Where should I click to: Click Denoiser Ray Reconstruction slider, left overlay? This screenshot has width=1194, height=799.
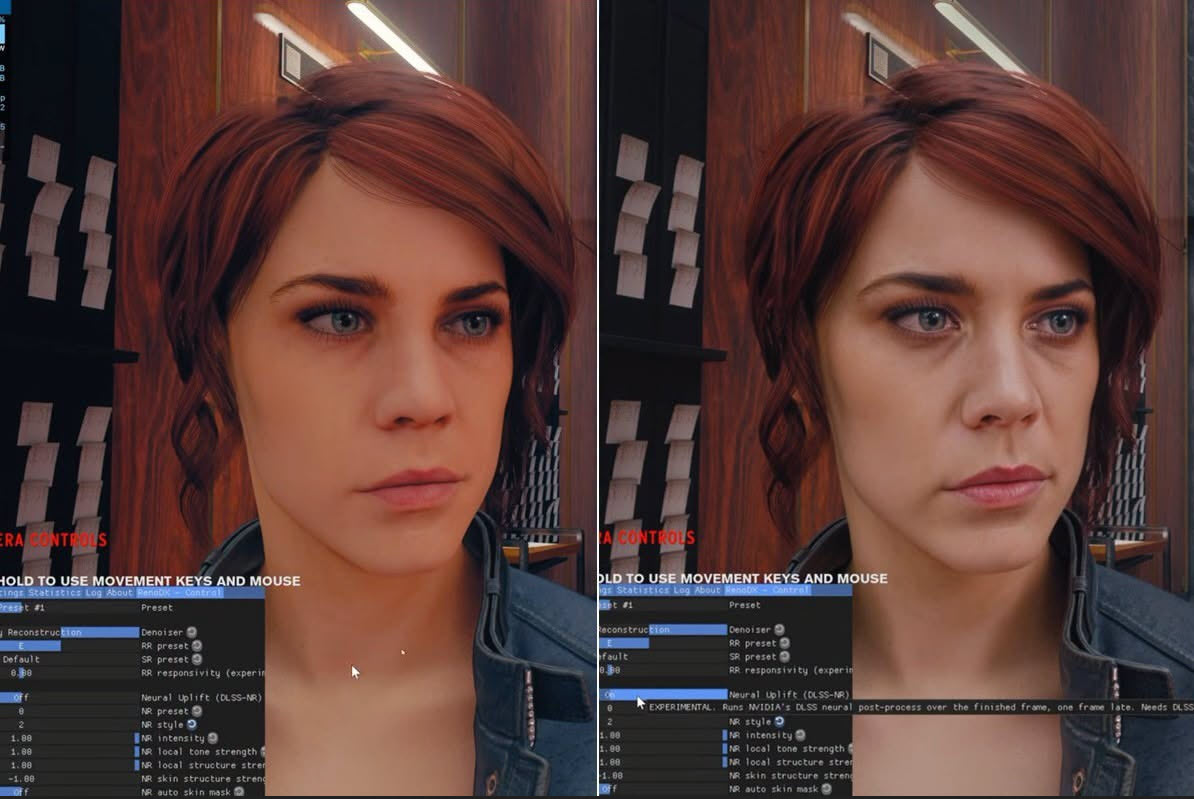pos(69,632)
